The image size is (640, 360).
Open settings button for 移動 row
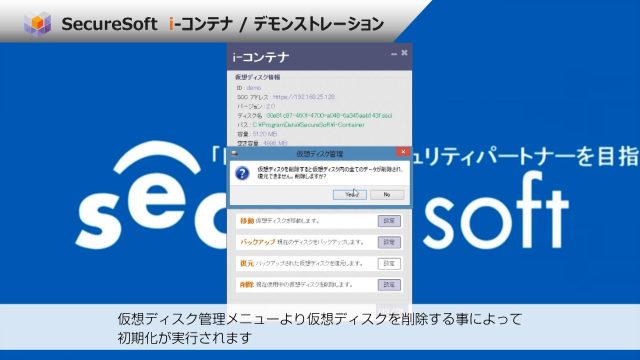(x=389, y=221)
